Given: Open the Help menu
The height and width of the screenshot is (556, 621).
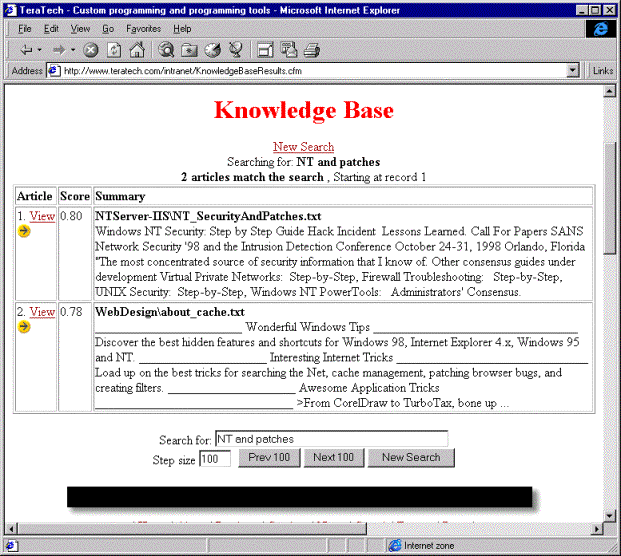Looking at the screenshot, I should coord(182,29).
